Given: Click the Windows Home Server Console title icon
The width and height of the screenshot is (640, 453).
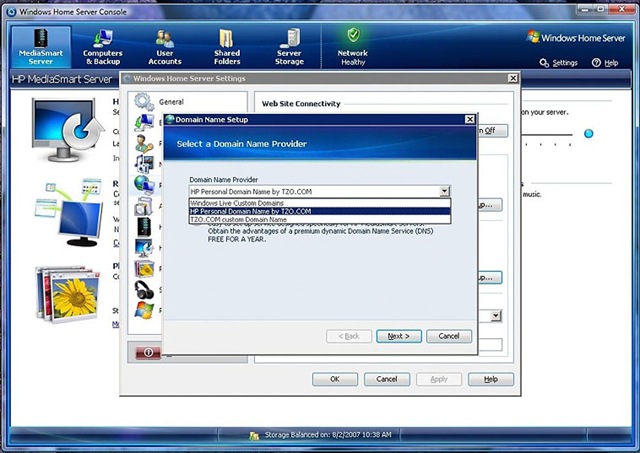Looking at the screenshot, I should 11,12.
